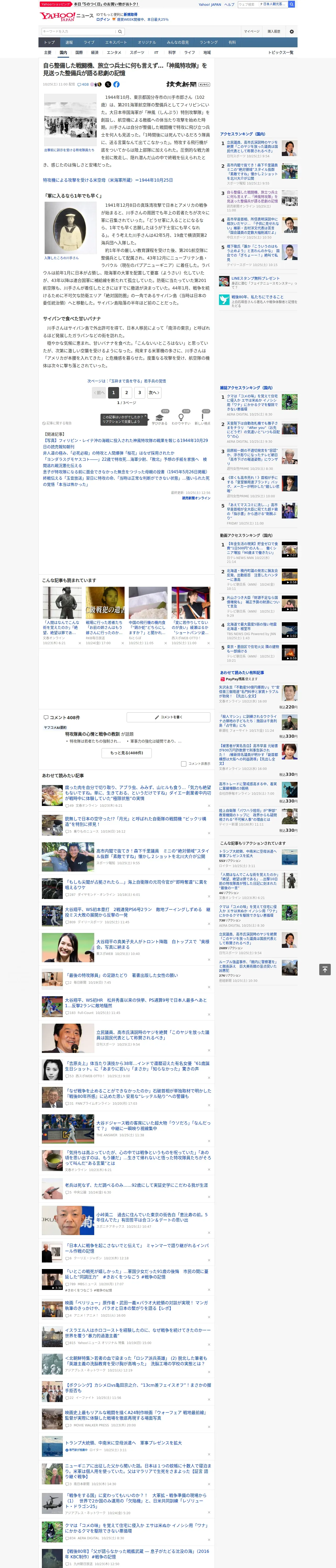Click the キーワードを入力 search field
336x1568 pixels.
click(x=78, y=32)
